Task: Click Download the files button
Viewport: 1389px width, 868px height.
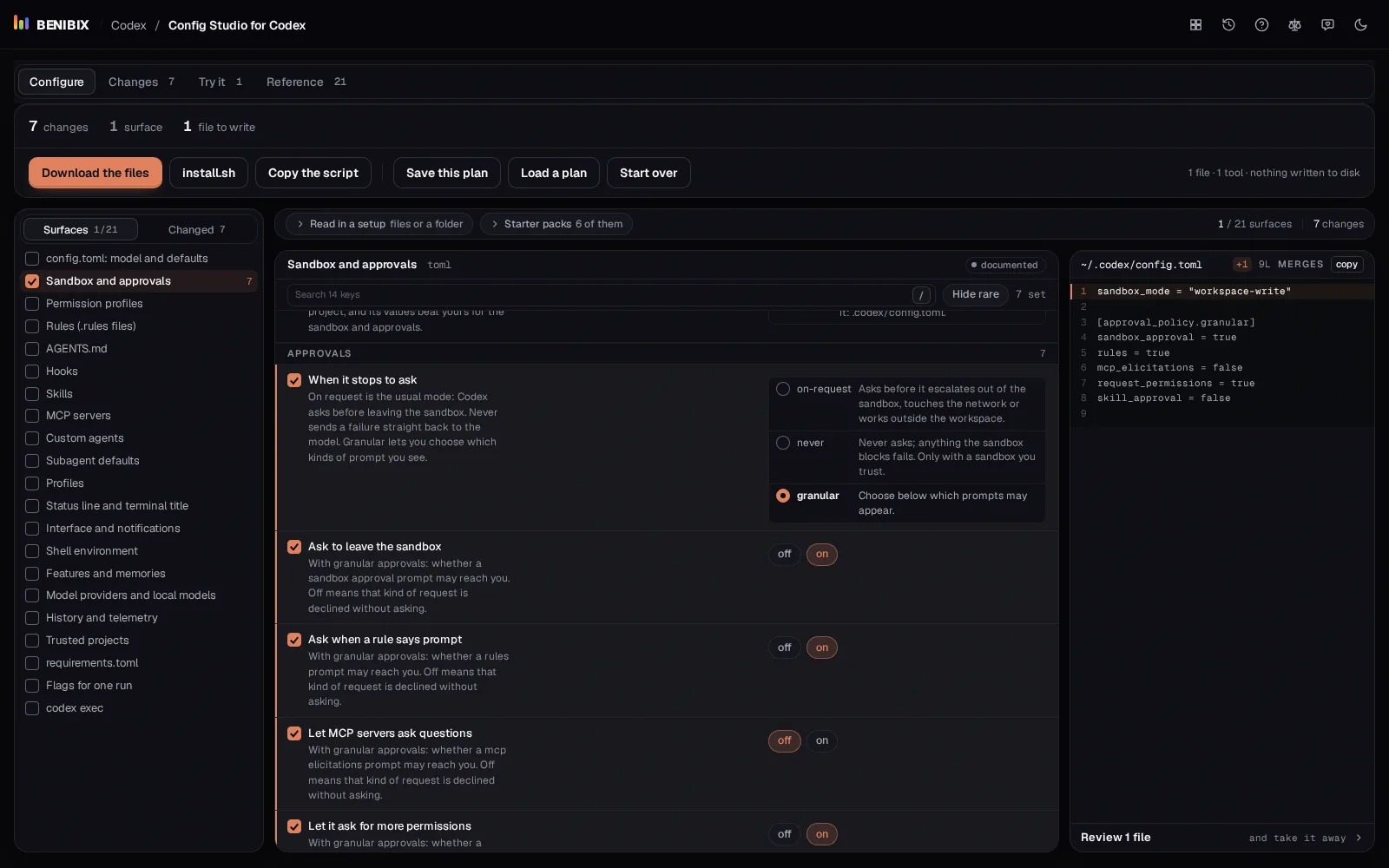Action: tap(95, 173)
